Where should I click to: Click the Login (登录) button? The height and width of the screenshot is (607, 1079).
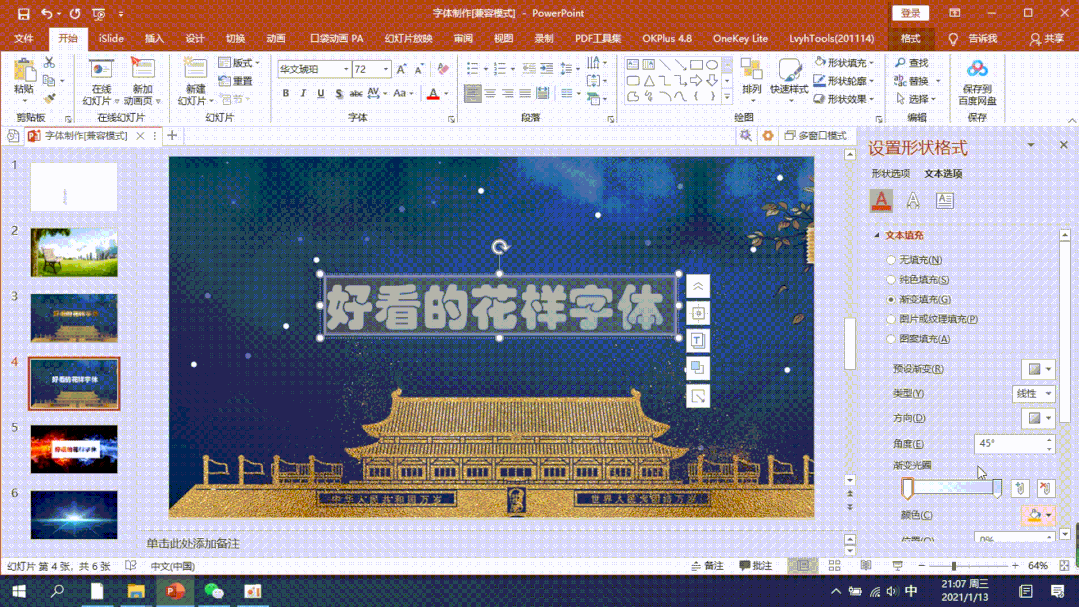910,13
